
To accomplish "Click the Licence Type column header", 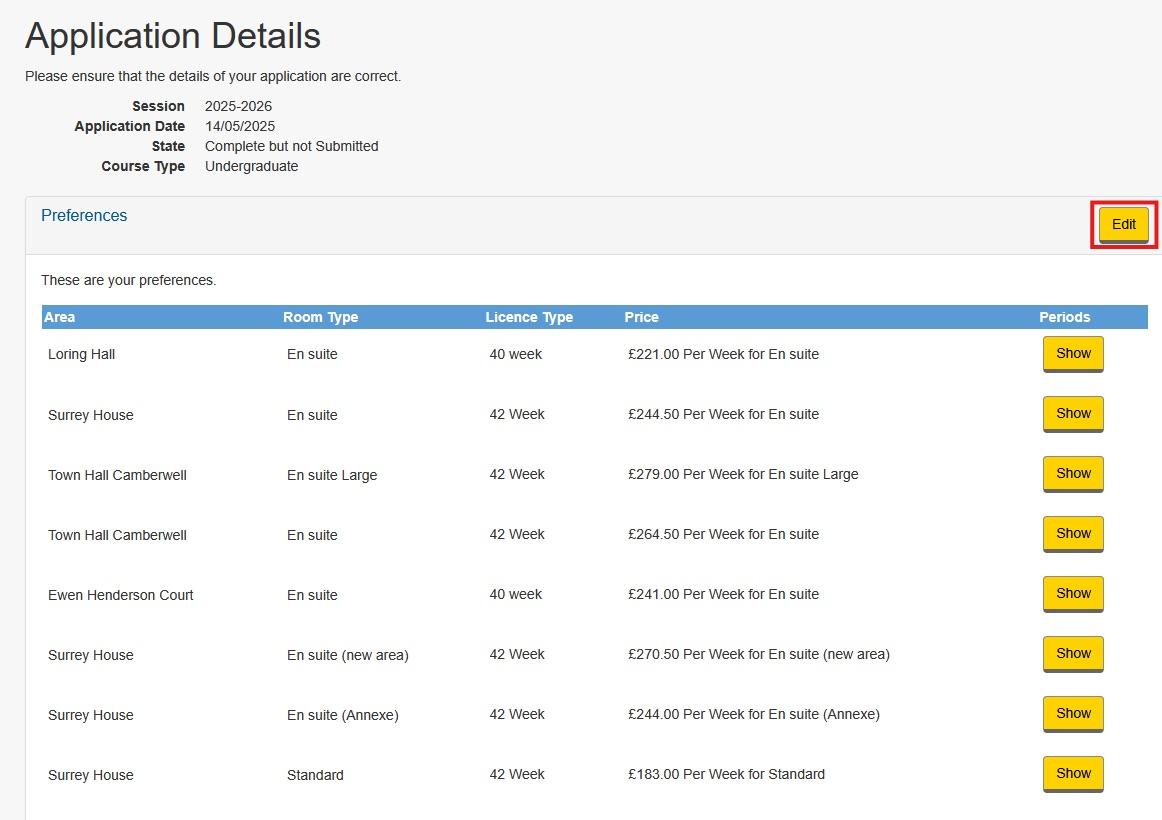I will tap(528, 317).
